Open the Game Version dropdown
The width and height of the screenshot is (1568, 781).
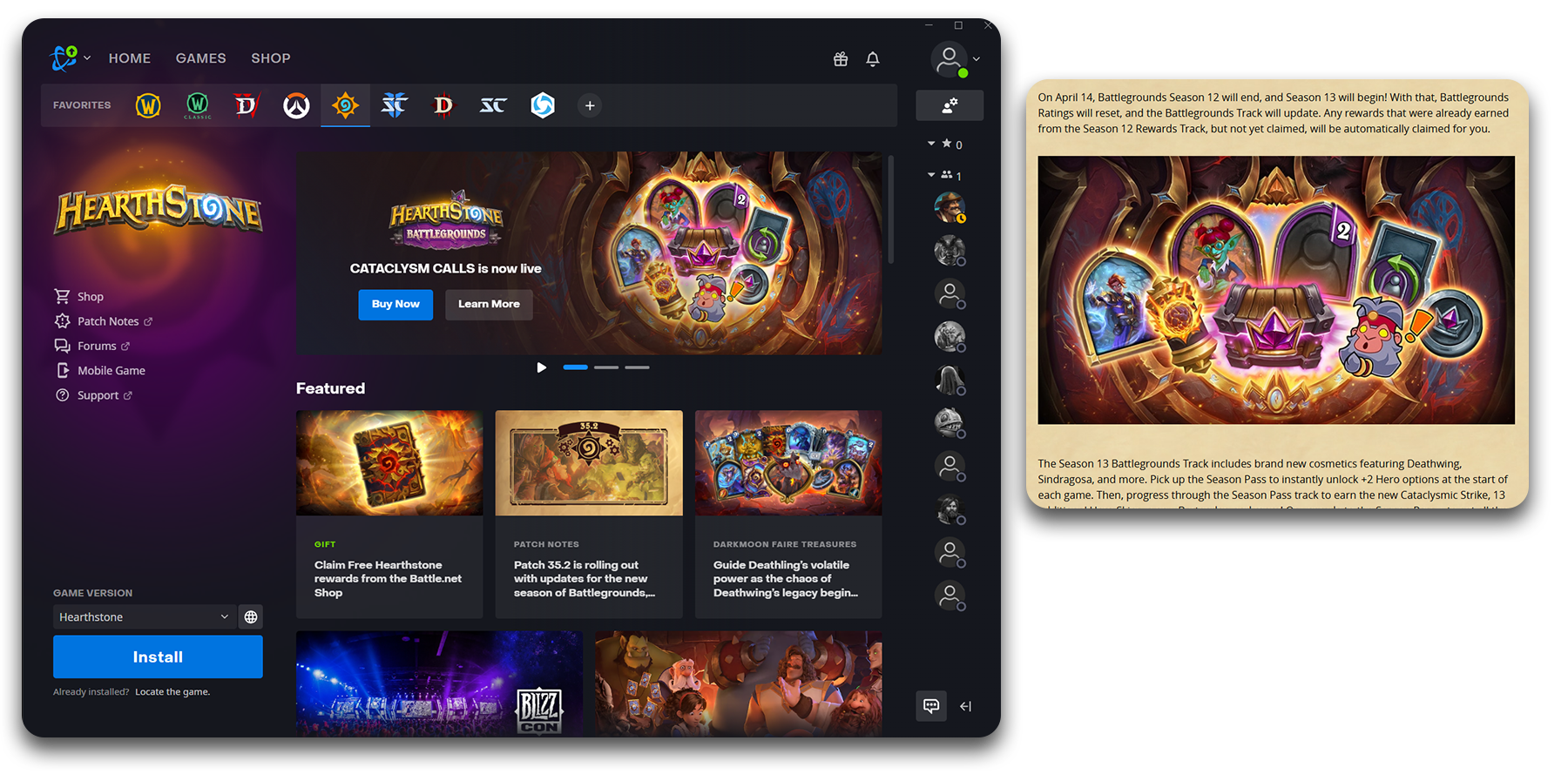coord(144,616)
